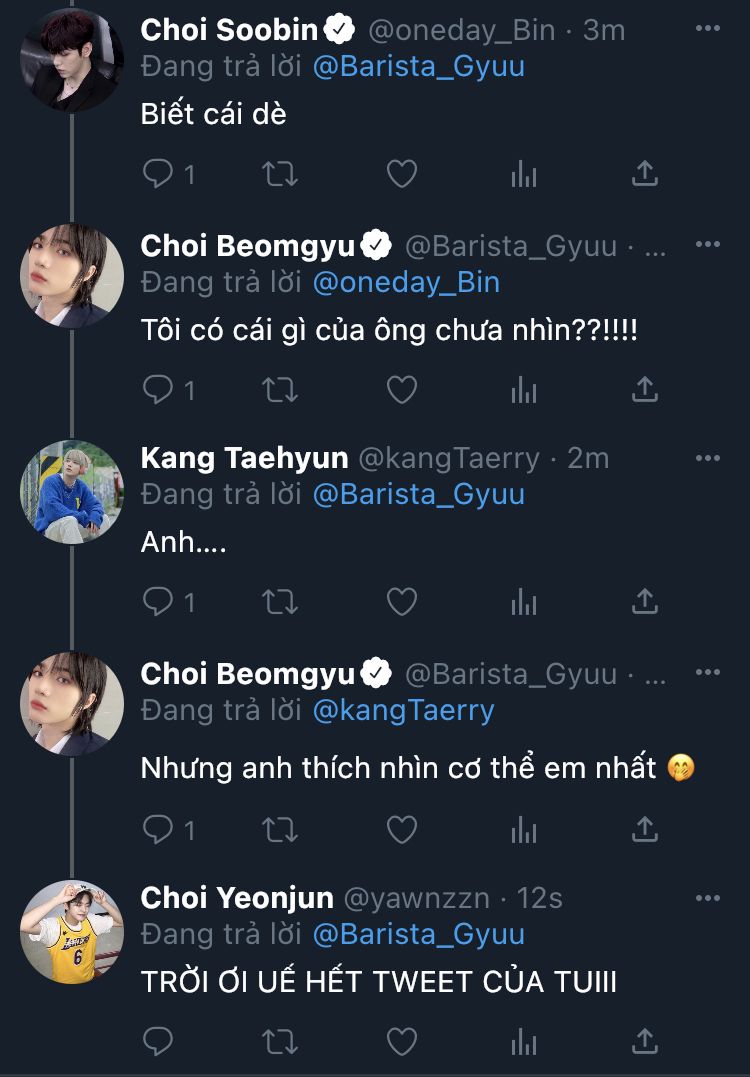This screenshot has height=1077, width=750.
Task: Reply to Kang Taehyun's "Anh...." tweet
Action: (159, 601)
